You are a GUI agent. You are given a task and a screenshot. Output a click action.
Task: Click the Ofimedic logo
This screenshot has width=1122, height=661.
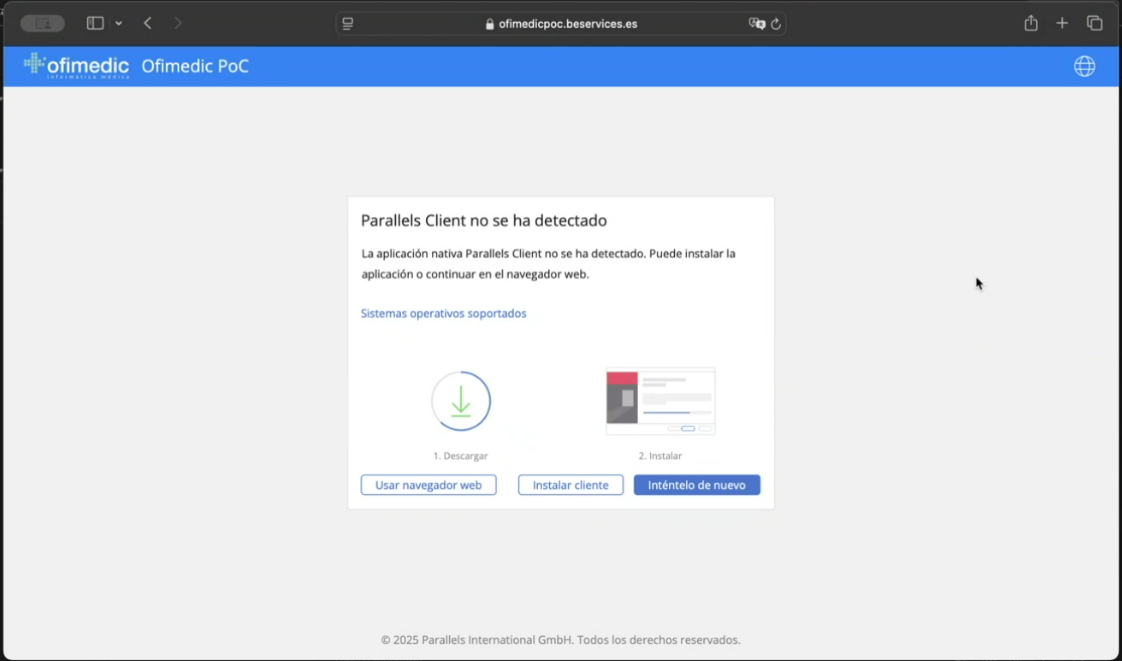click(76, 66)
